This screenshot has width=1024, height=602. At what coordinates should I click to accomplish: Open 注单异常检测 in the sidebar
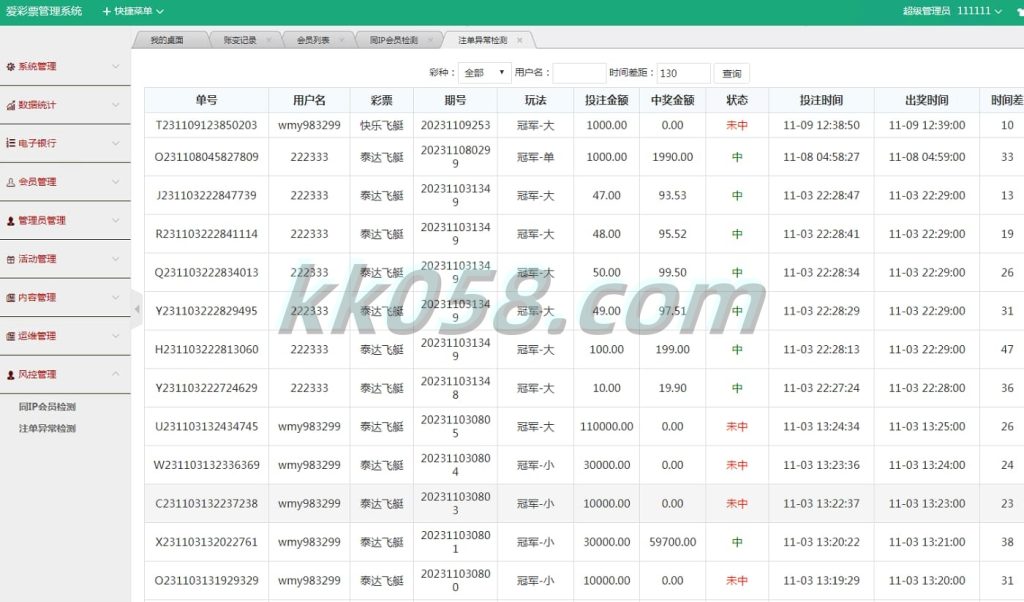tap(47, 429)
